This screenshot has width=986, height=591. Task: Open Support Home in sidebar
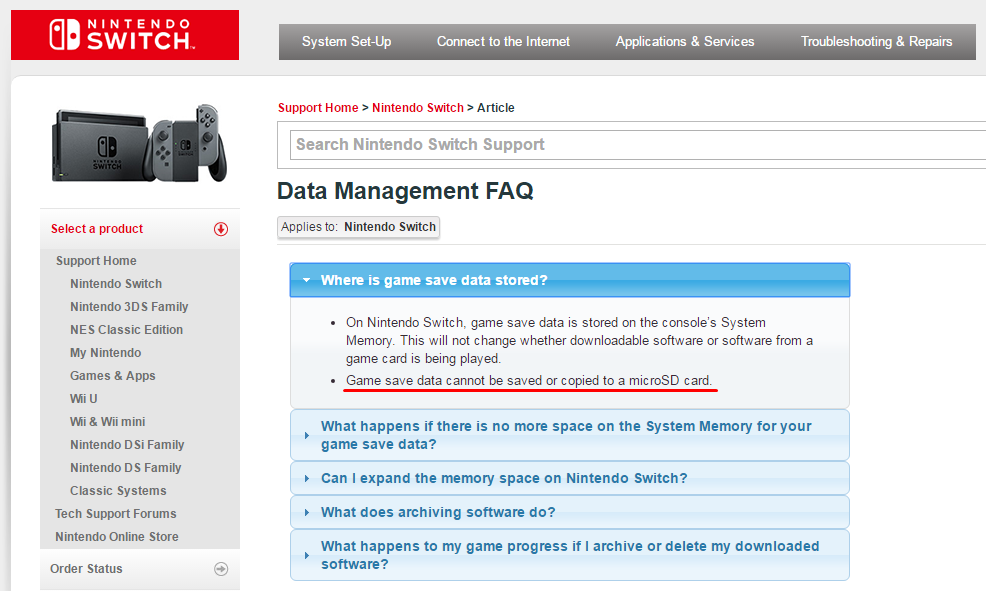click(x=96, y=260)
